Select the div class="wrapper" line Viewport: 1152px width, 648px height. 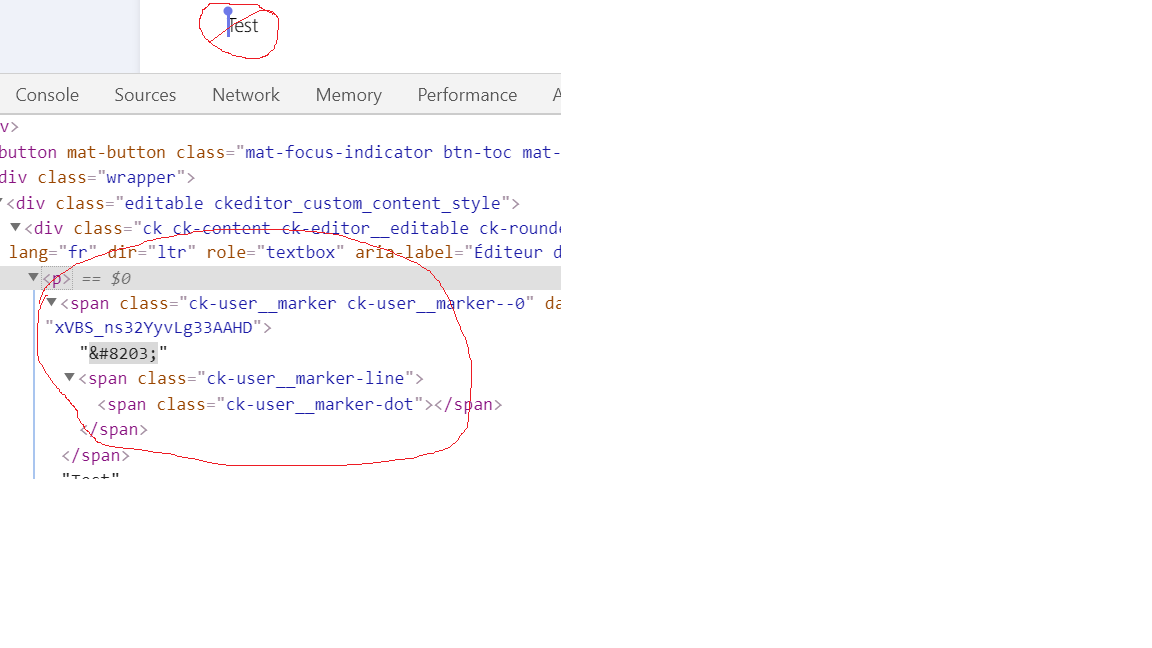(x=97, y=177)
